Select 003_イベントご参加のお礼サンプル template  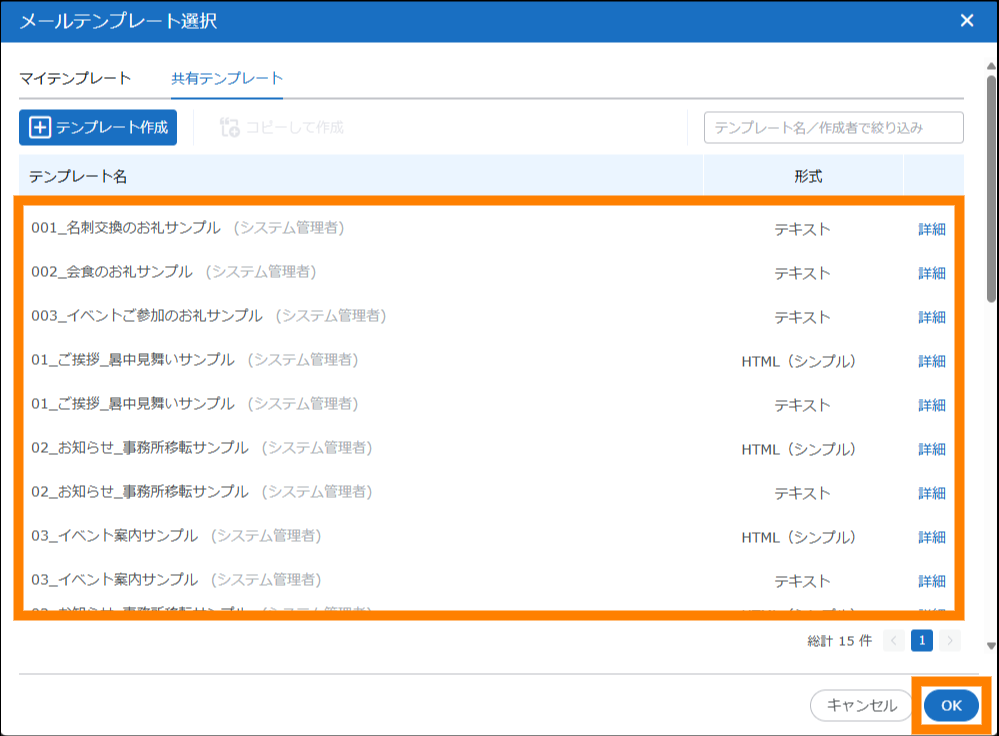tap(146, 316)
